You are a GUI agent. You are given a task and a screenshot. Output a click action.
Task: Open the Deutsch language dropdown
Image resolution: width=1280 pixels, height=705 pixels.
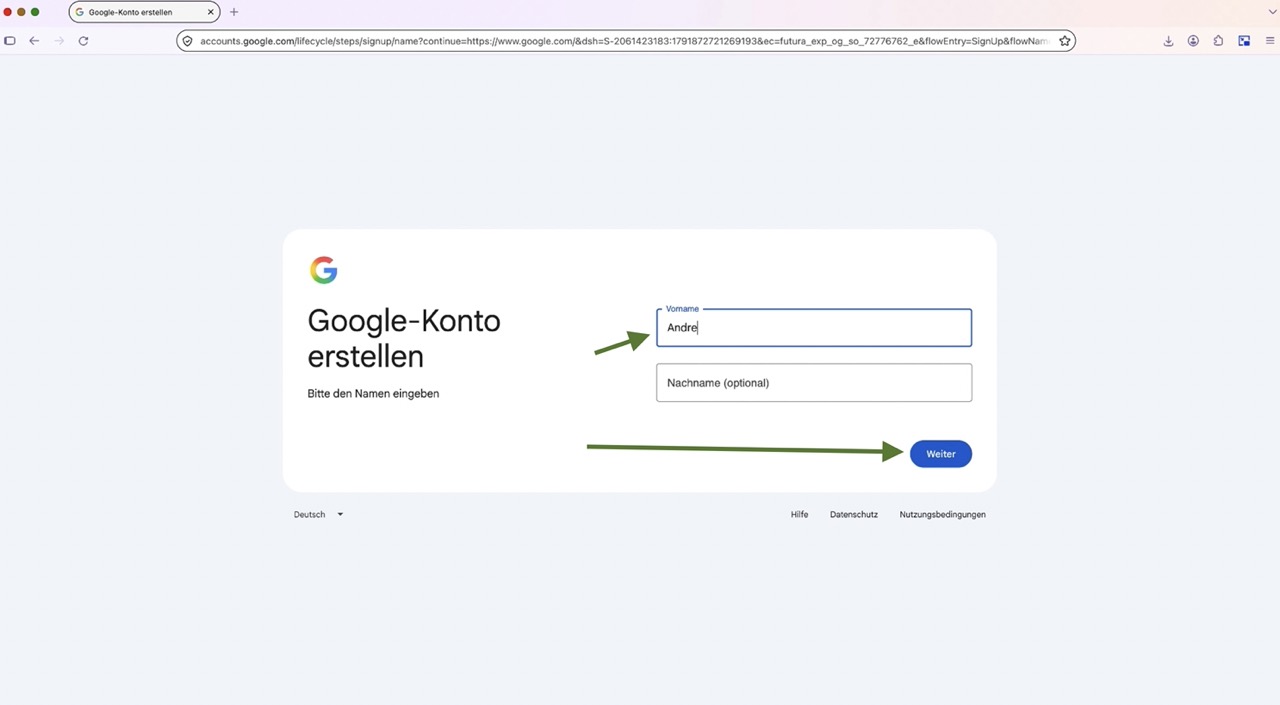coord(318,514)
